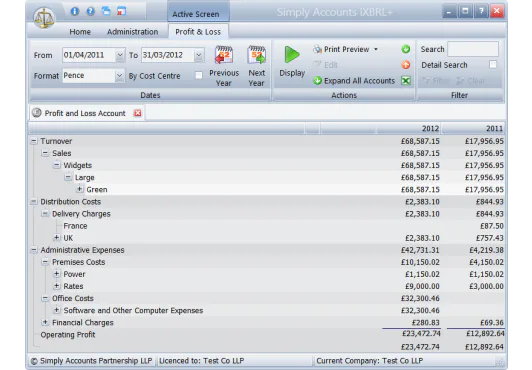Expand the Green node

(x=80, y=189)
